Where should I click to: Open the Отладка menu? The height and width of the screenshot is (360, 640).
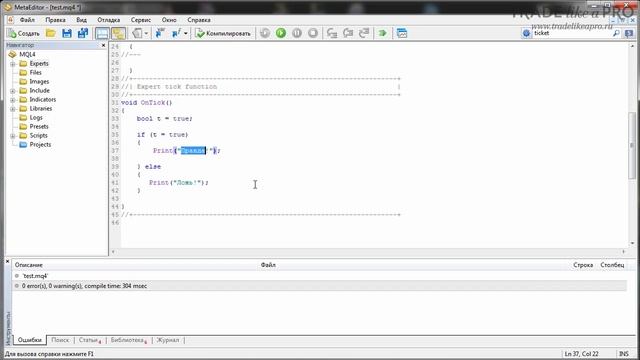point(109,20)
